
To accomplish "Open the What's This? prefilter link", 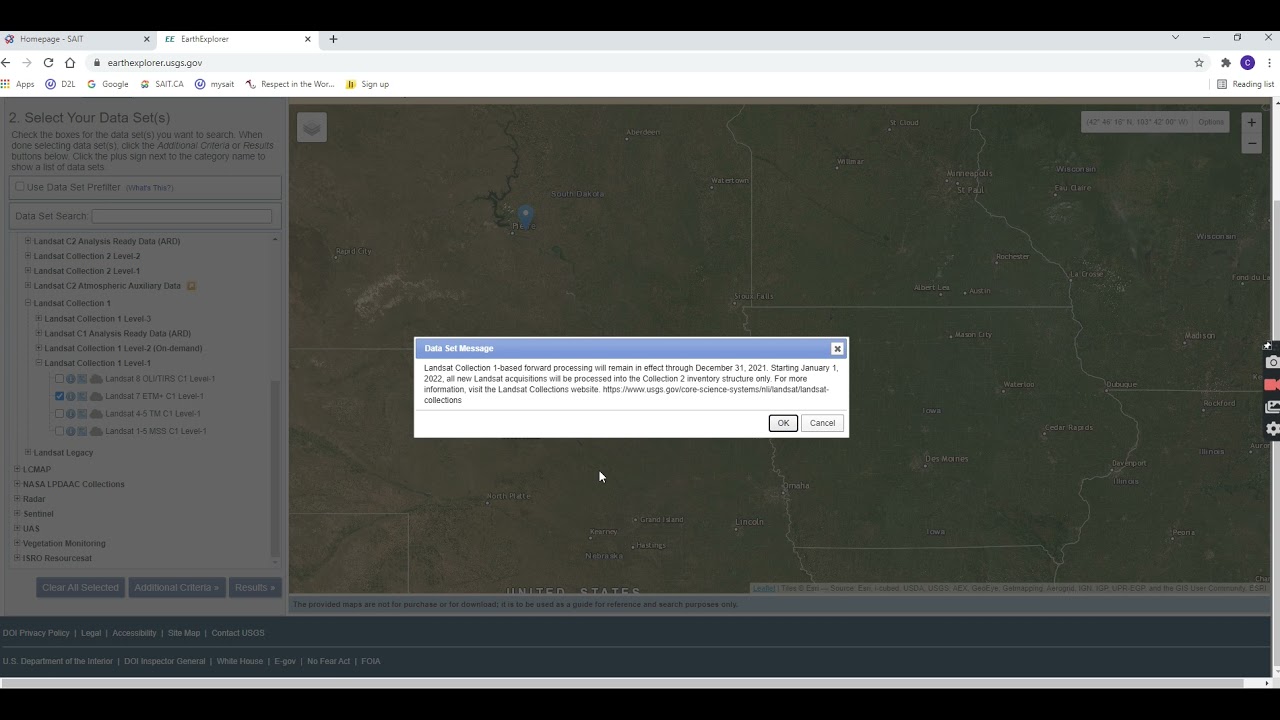I will coord(150,188).
